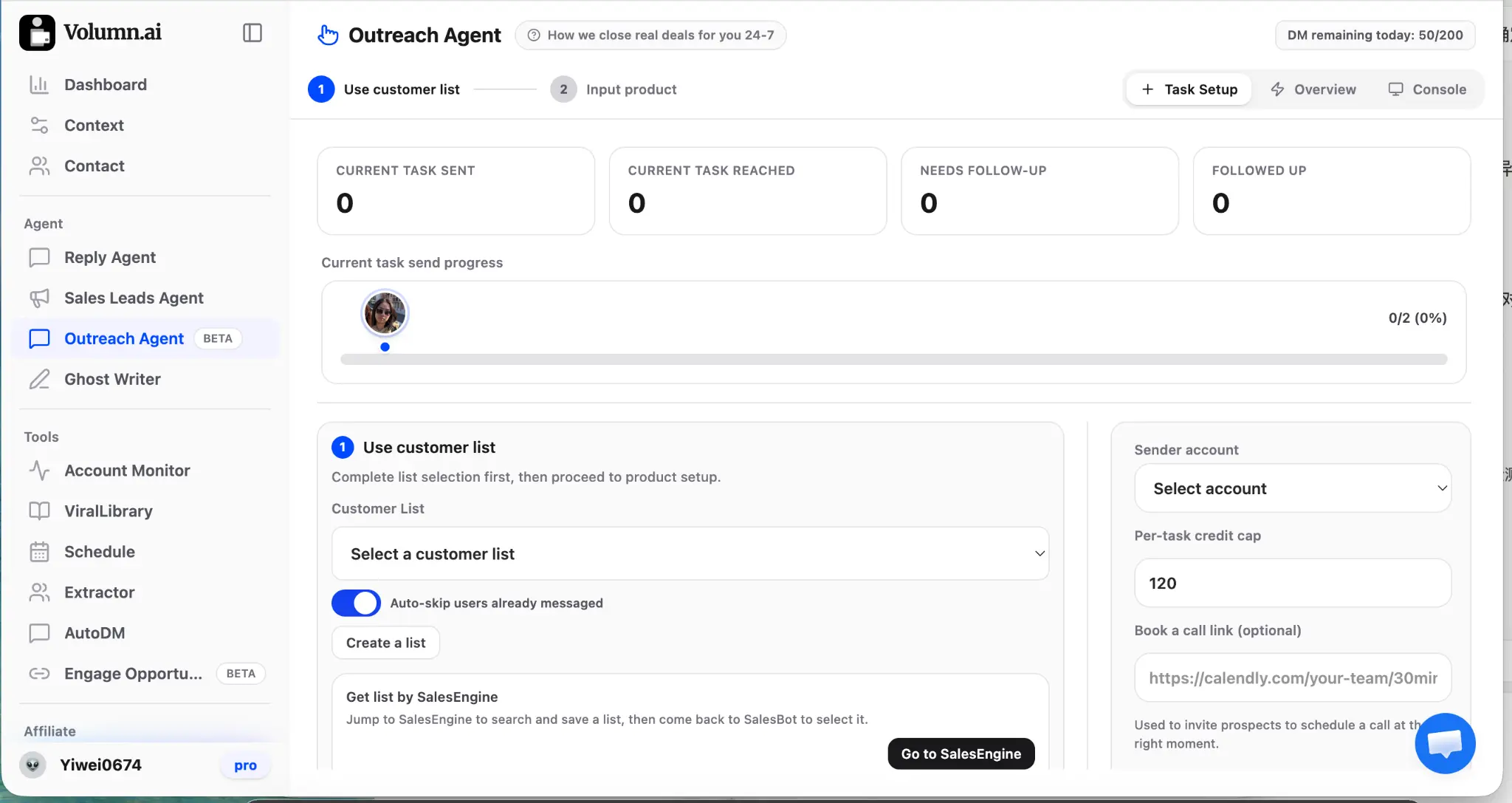The width and height of the screenshot is (1512, 803).
Task: Open Reply Agent page
Action: point(145,257)
